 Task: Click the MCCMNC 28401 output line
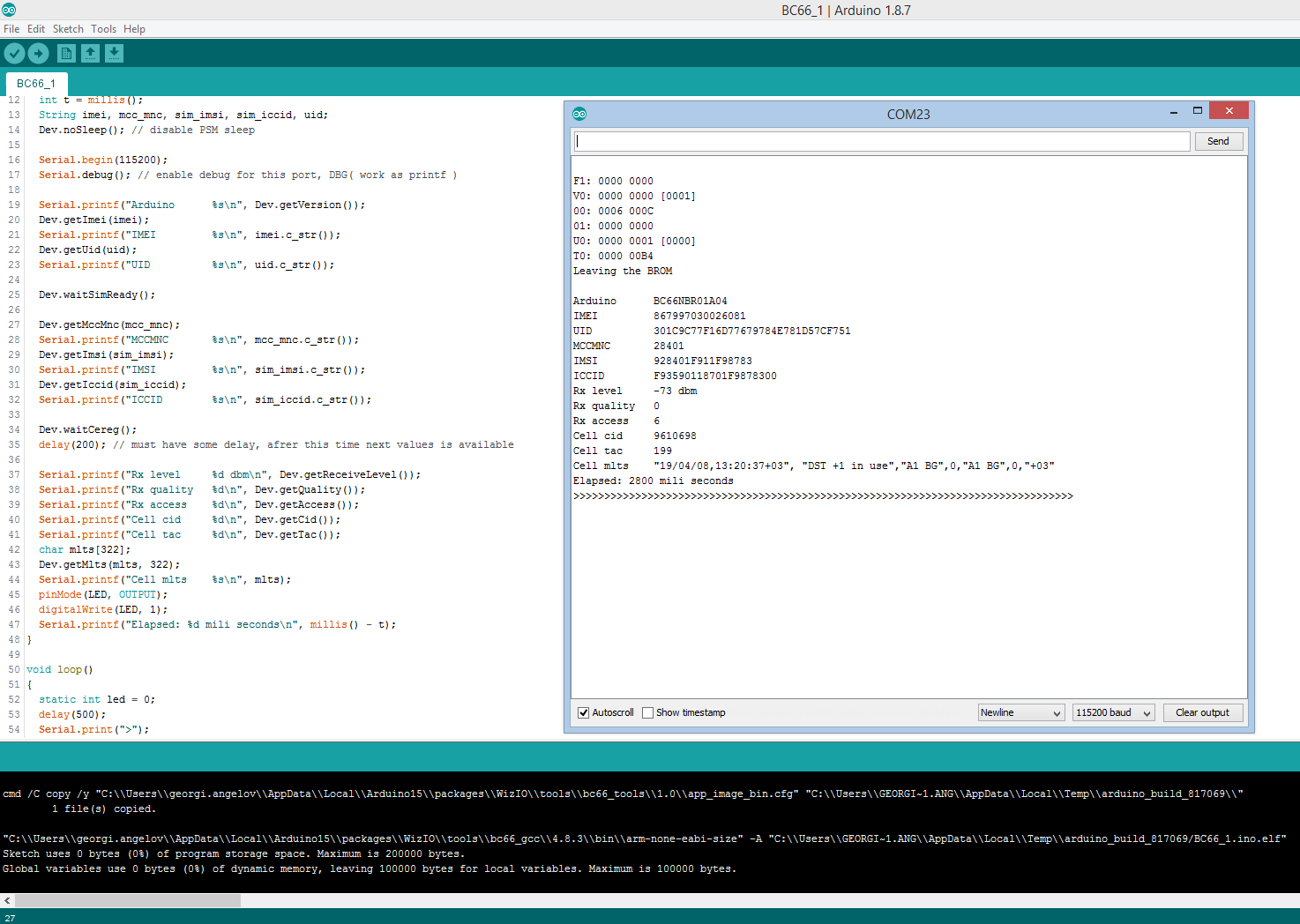click(x=629, y=346)
